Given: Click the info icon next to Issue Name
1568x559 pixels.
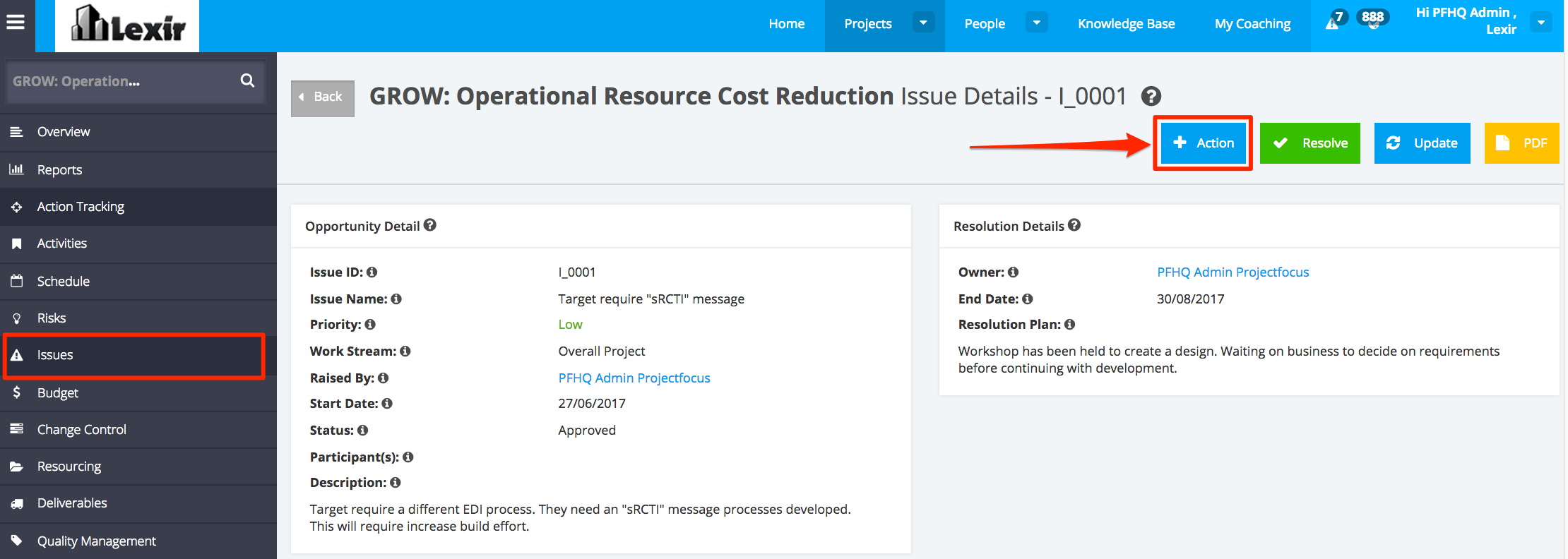Looking at the screenshot, I should point(396,299).
